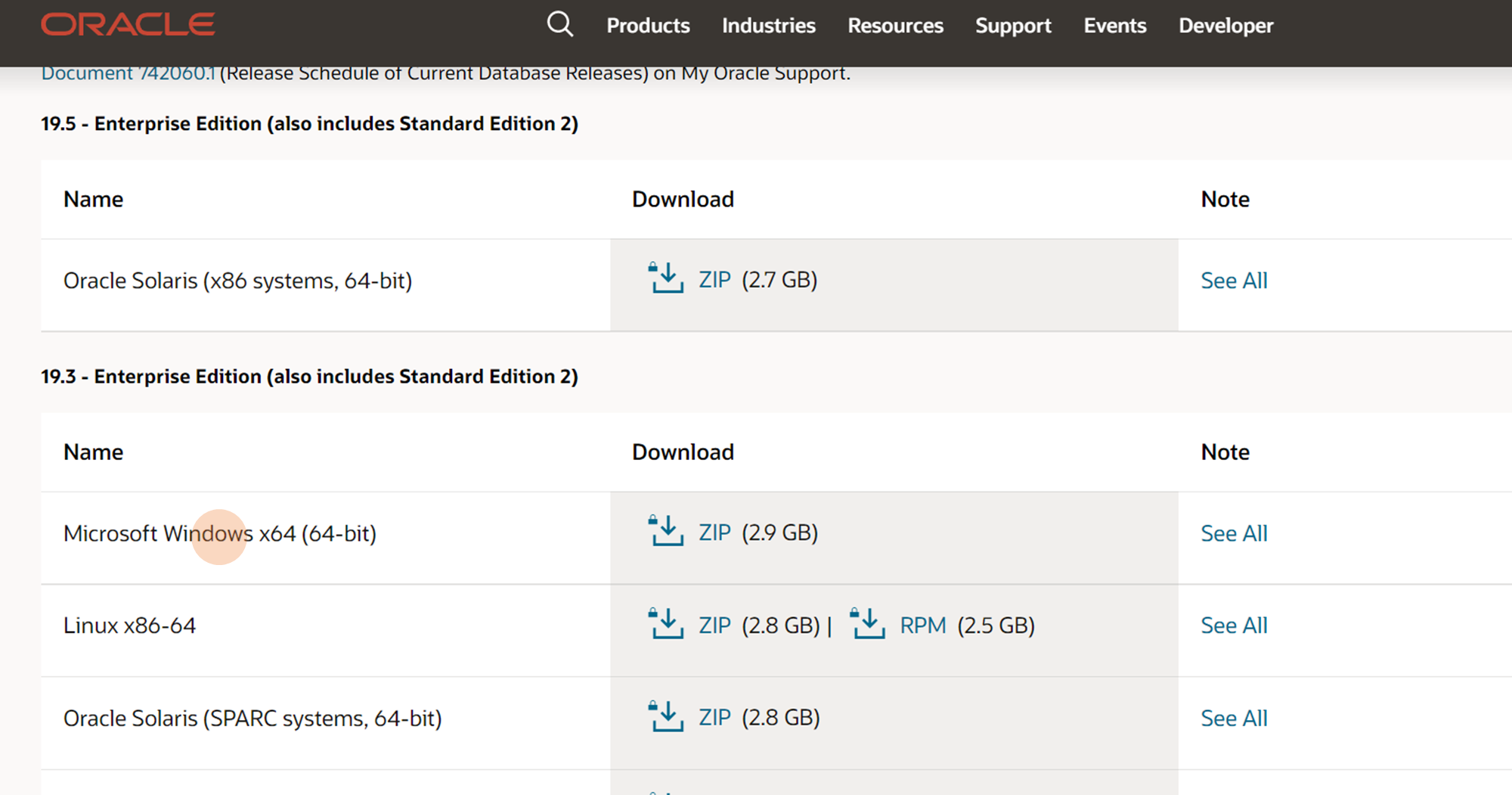Click the Name header in 19.3 table
The width and height of the screenshot is (1512, 795).
tap(93, 452)
